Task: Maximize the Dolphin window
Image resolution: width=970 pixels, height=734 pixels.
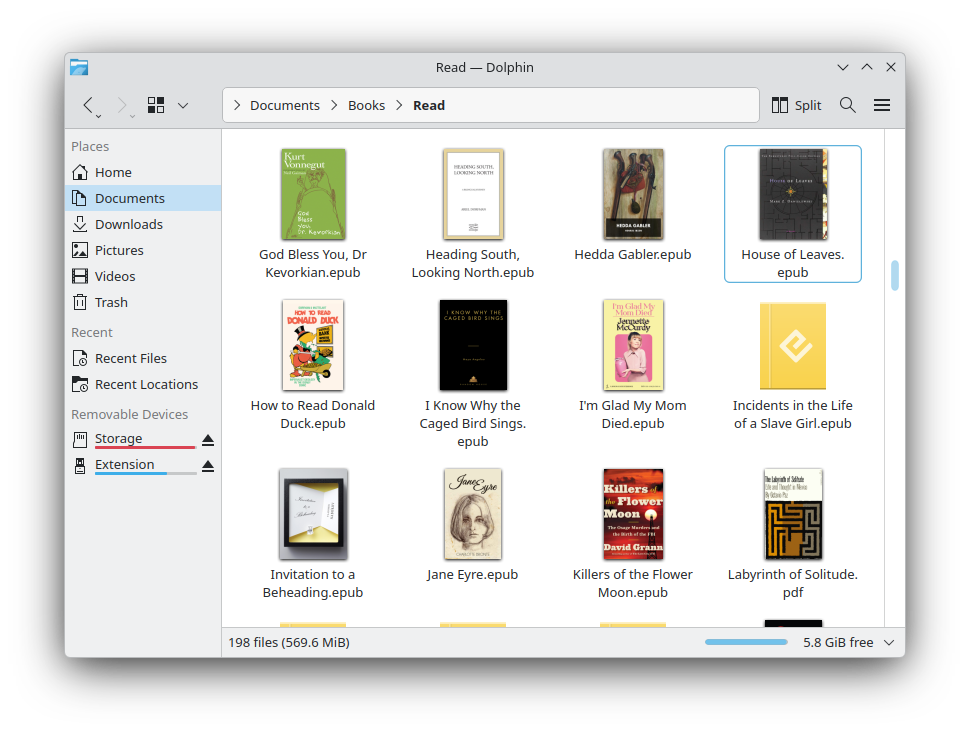Action: click(867, 67)
